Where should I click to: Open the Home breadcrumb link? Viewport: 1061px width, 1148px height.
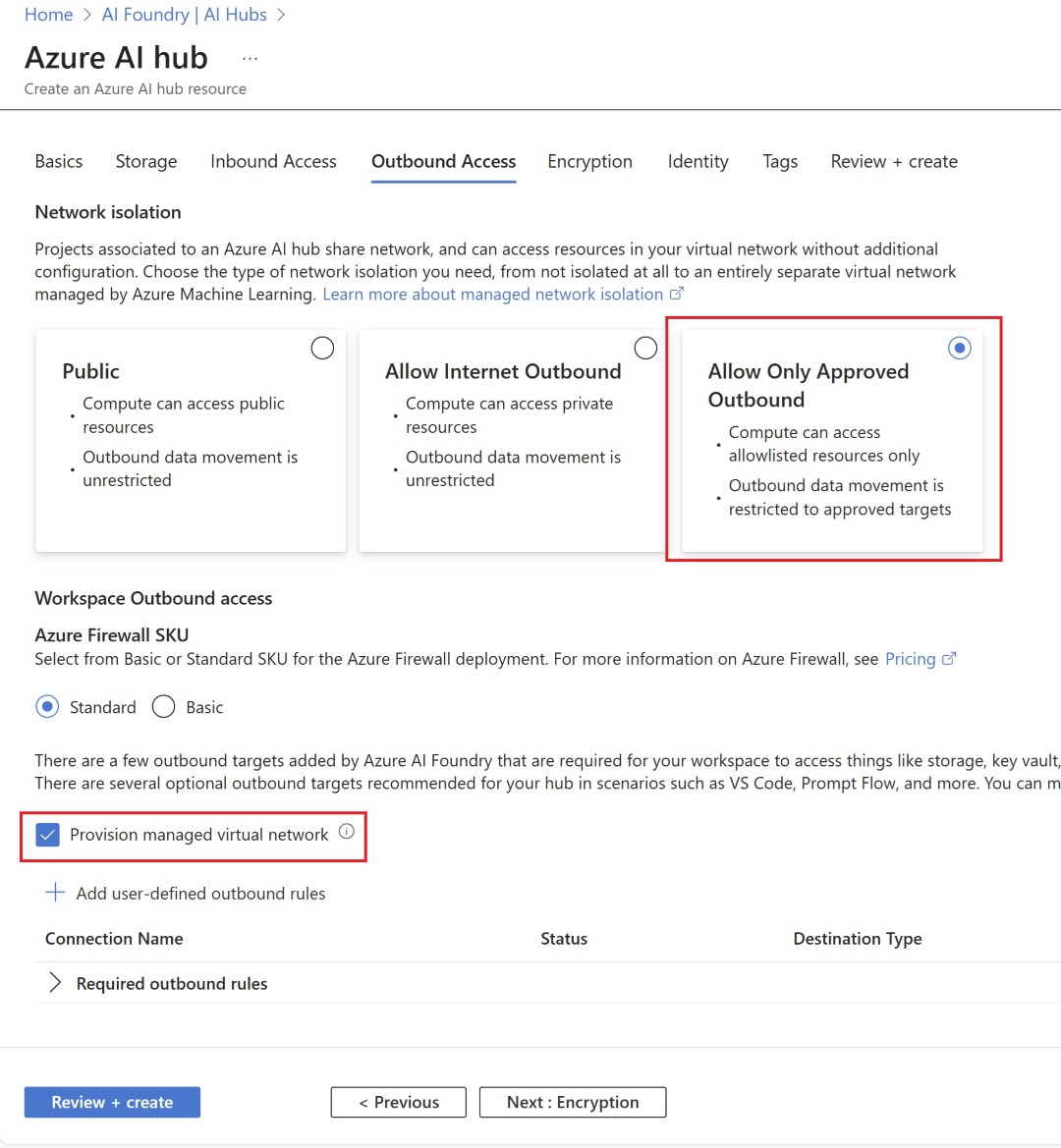(x=48, y=15)
